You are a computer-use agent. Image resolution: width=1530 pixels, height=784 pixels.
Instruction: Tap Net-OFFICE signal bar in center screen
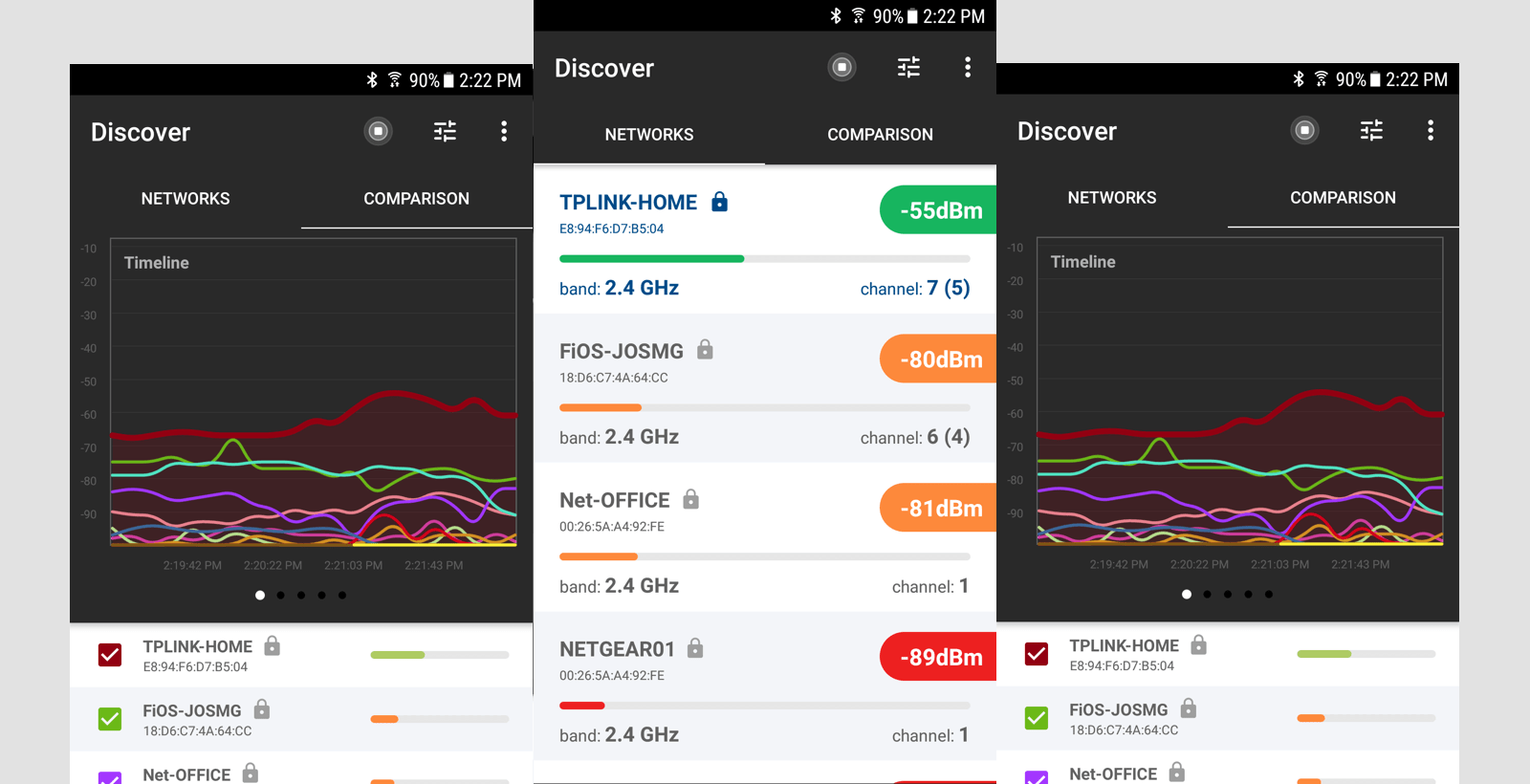[x=765, y=556]
